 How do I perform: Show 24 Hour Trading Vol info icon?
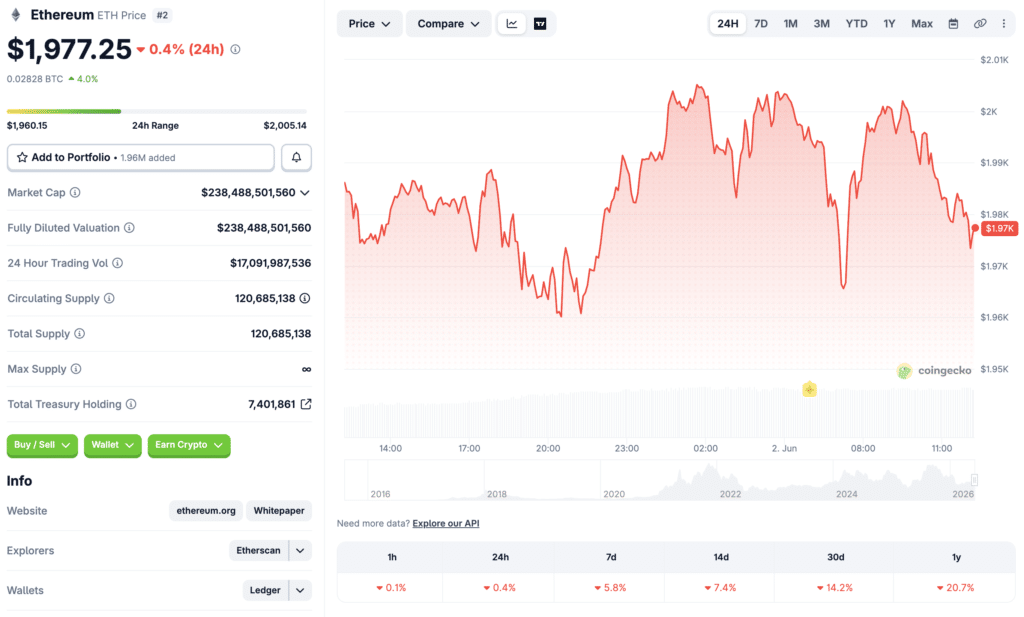point(118,263)
